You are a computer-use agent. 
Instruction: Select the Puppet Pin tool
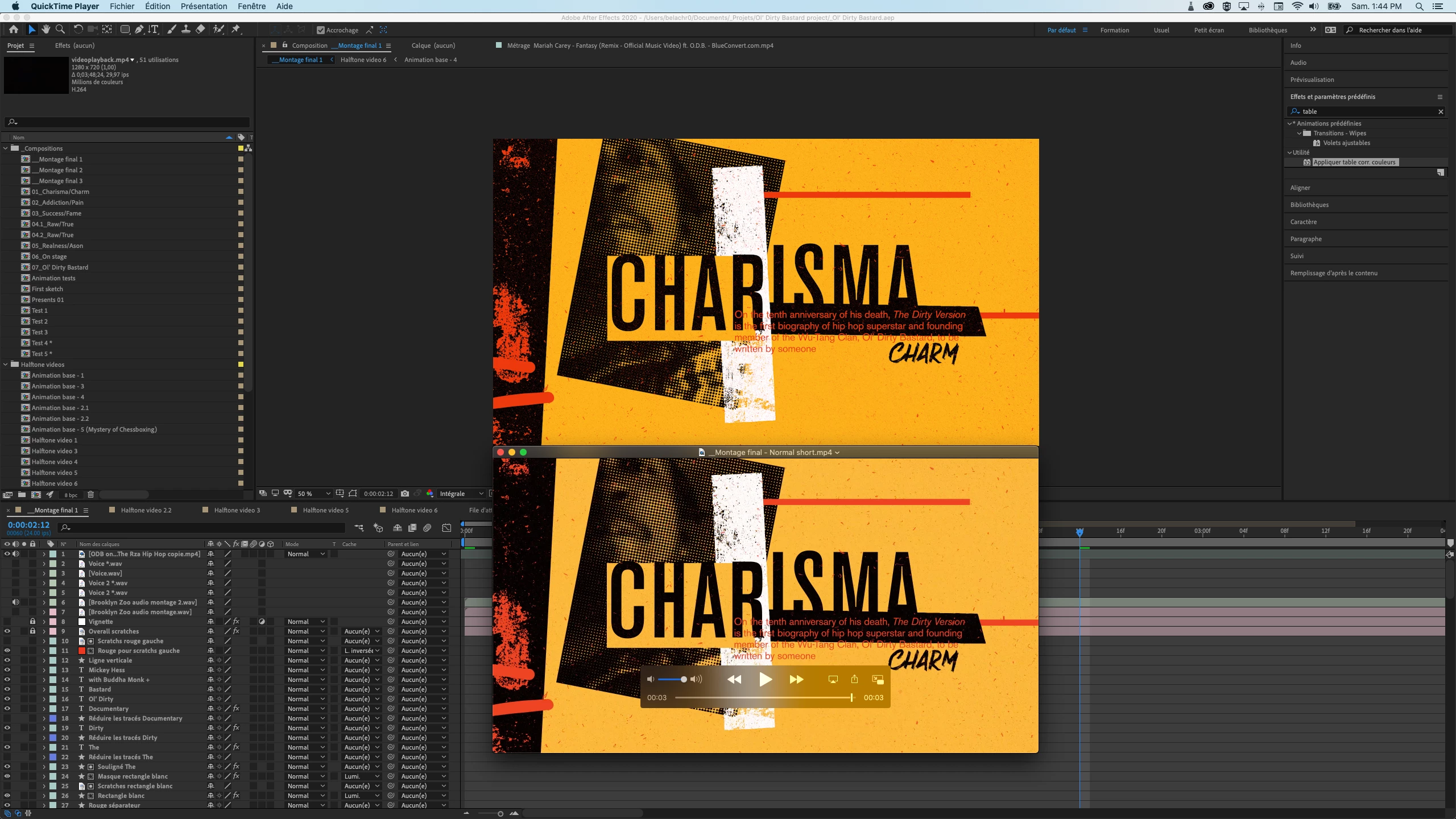click(235, 30)
